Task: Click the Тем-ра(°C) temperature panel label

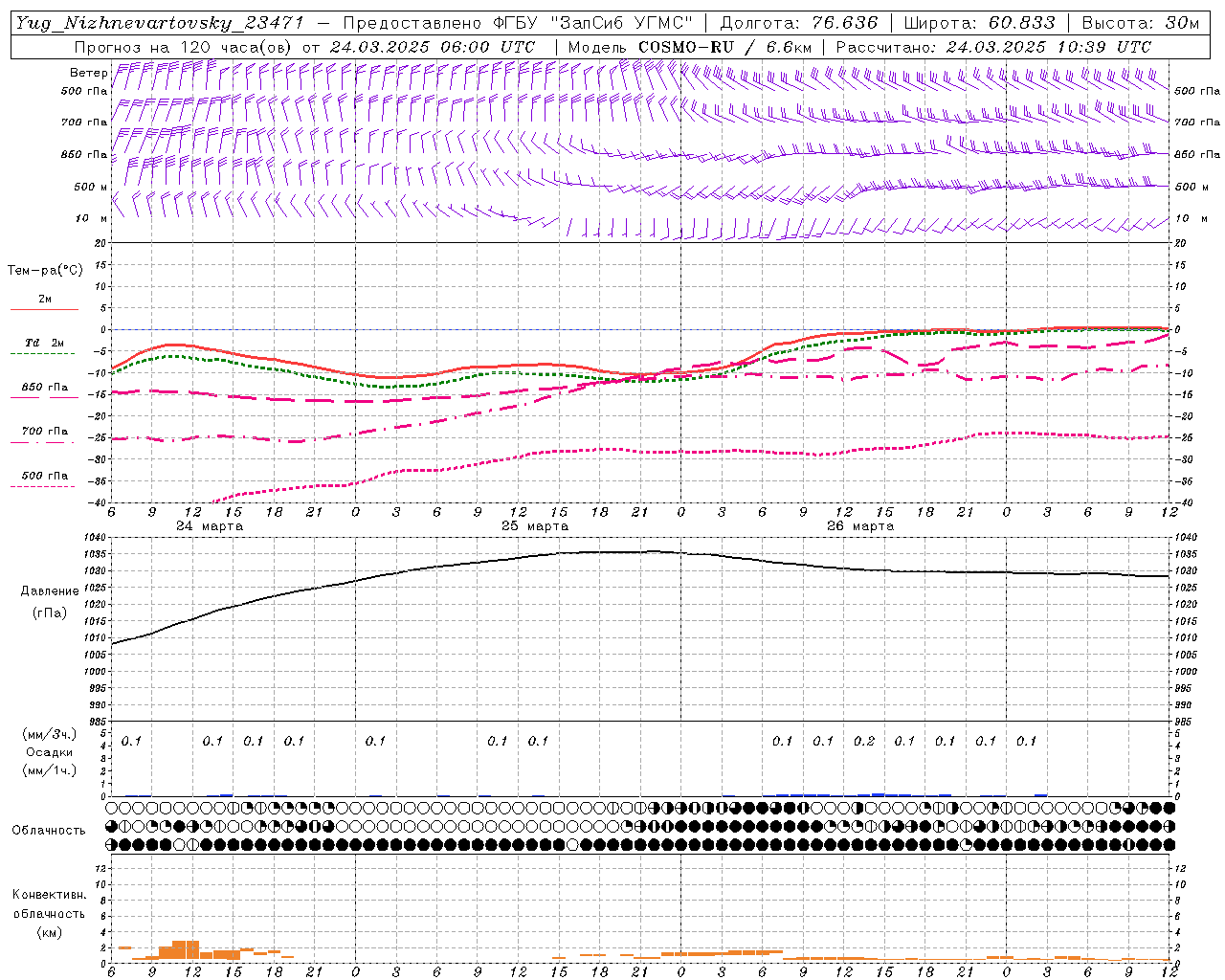Action: click(x=45, y=271)
